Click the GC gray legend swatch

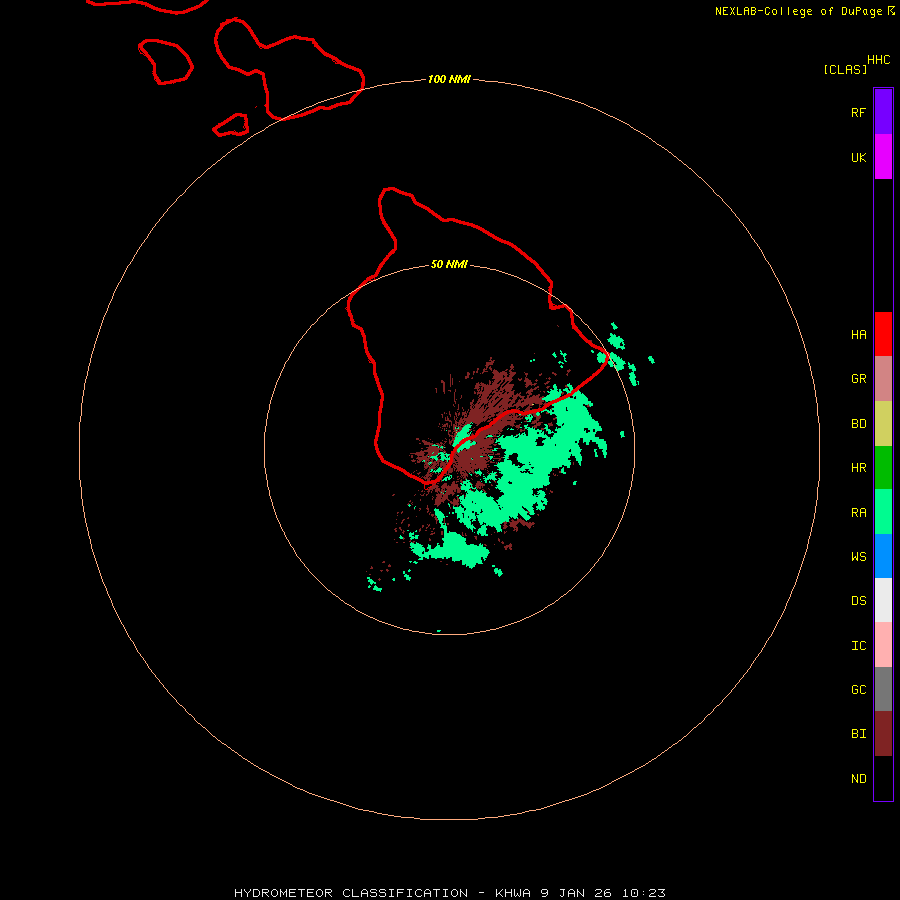tap(883, 689)
